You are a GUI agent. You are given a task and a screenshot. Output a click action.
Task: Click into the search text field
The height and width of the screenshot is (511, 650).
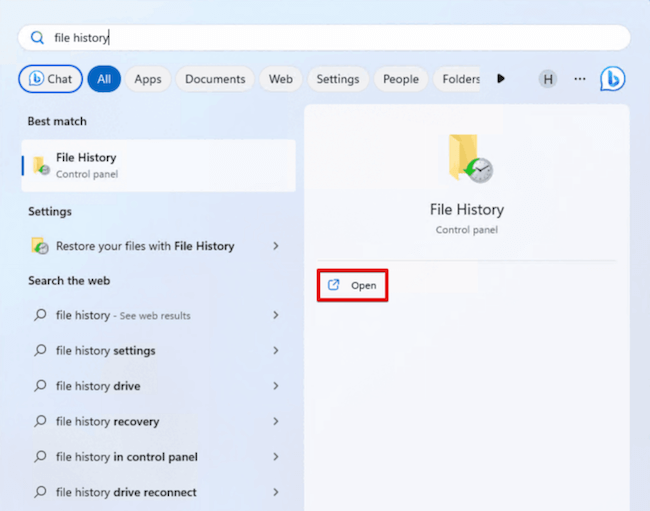coord(330,38)
